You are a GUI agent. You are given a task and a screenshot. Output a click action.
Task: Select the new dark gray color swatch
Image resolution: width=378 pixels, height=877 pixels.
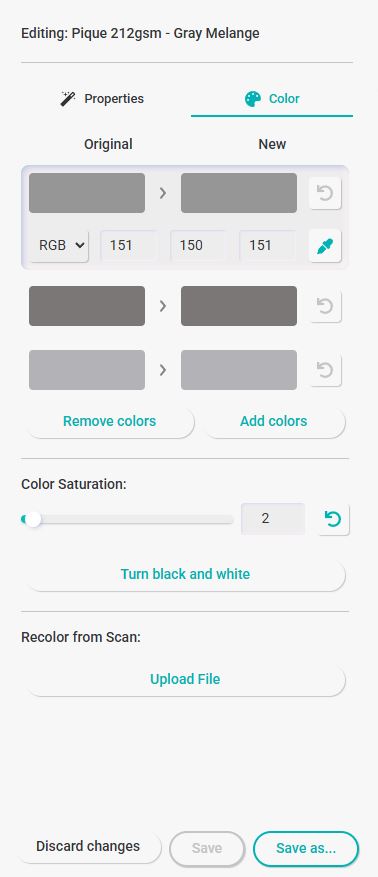coord(239,306)
